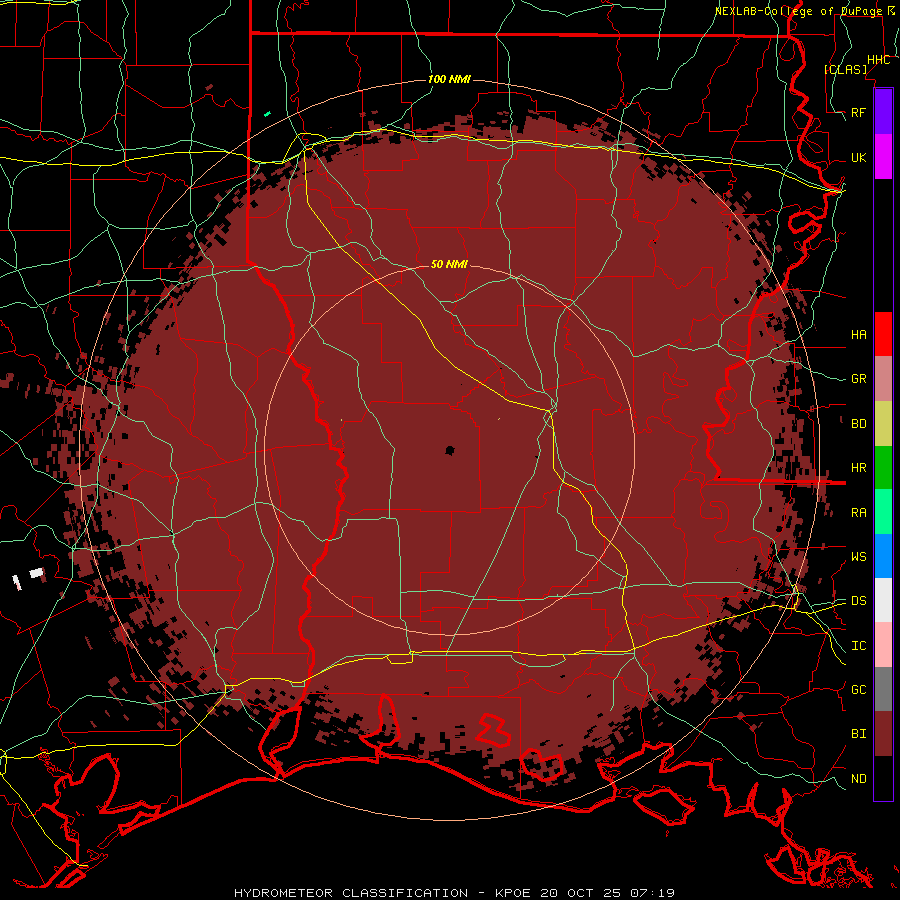Click the RF purple legend swatch
The width and height of the screenshot is (900, 900).
pos(883,112)
